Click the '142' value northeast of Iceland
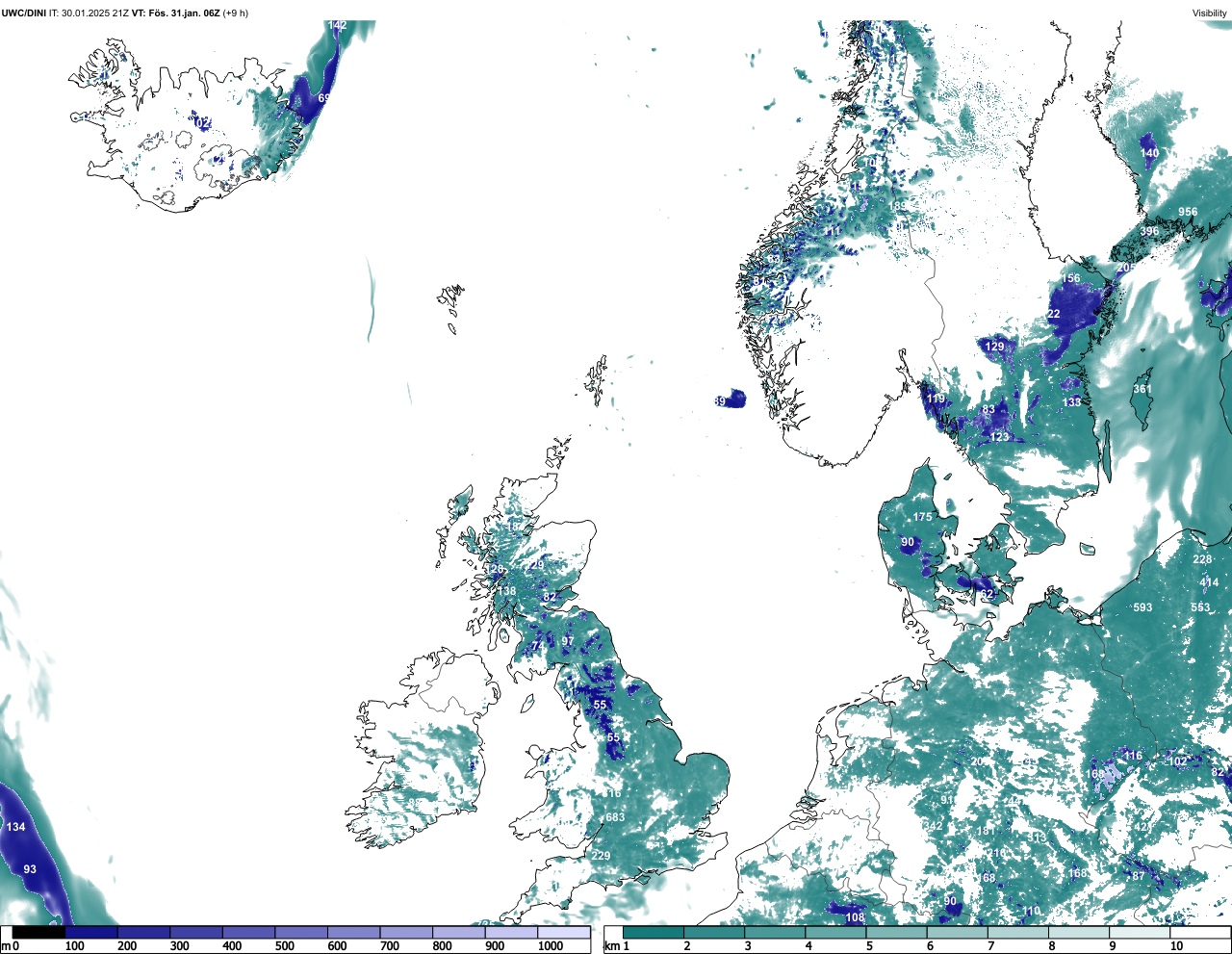This screenshot has height=954, width=1232. pyautogui.click(x=337, y=25)
